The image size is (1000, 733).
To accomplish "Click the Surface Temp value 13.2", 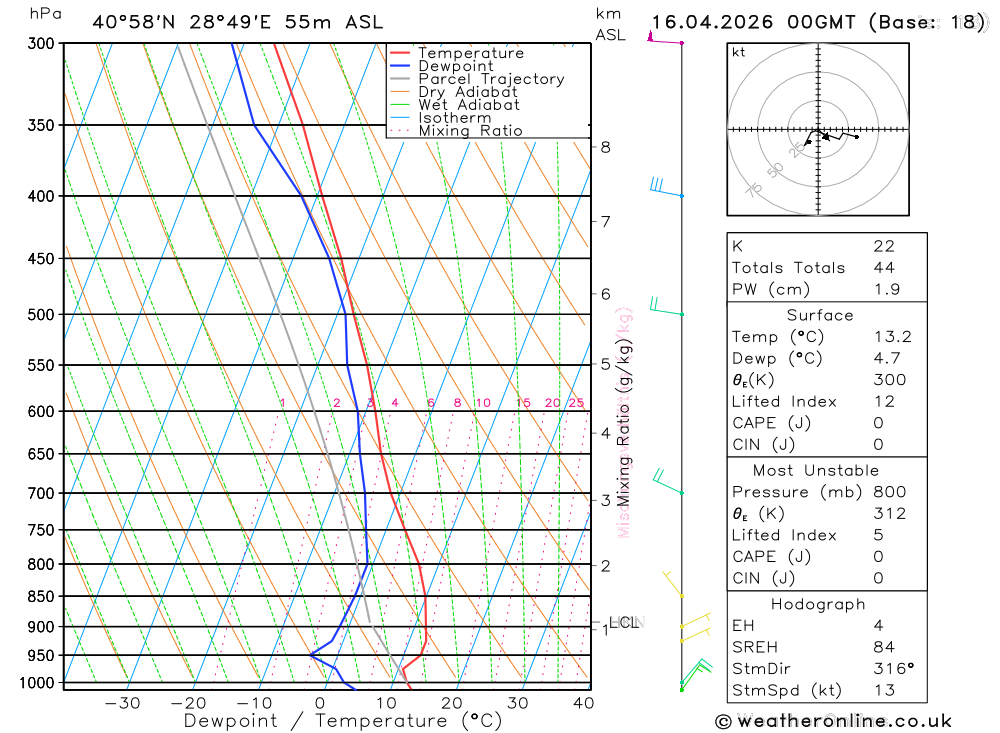I will (x=892, y=337).
